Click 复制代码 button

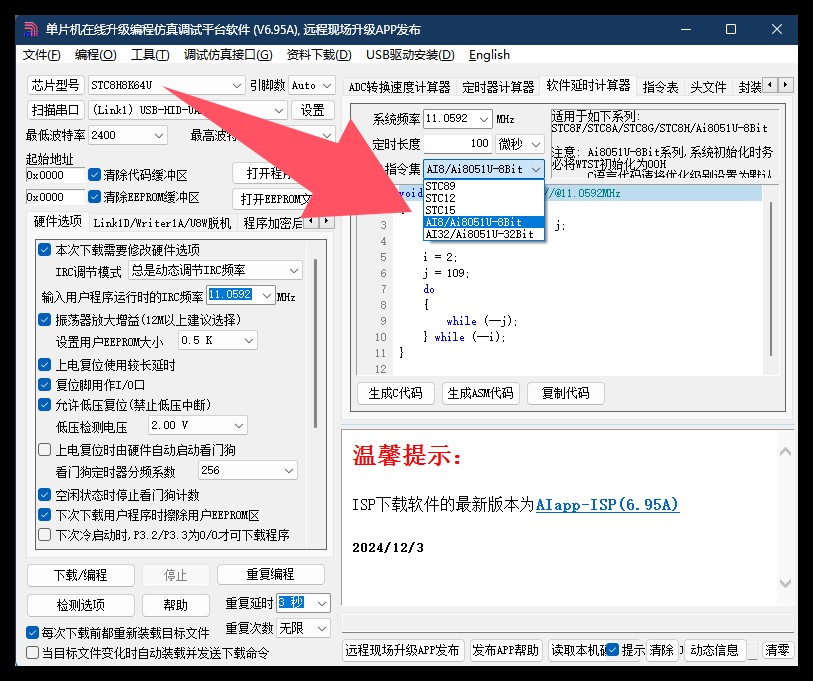(565, 393)
